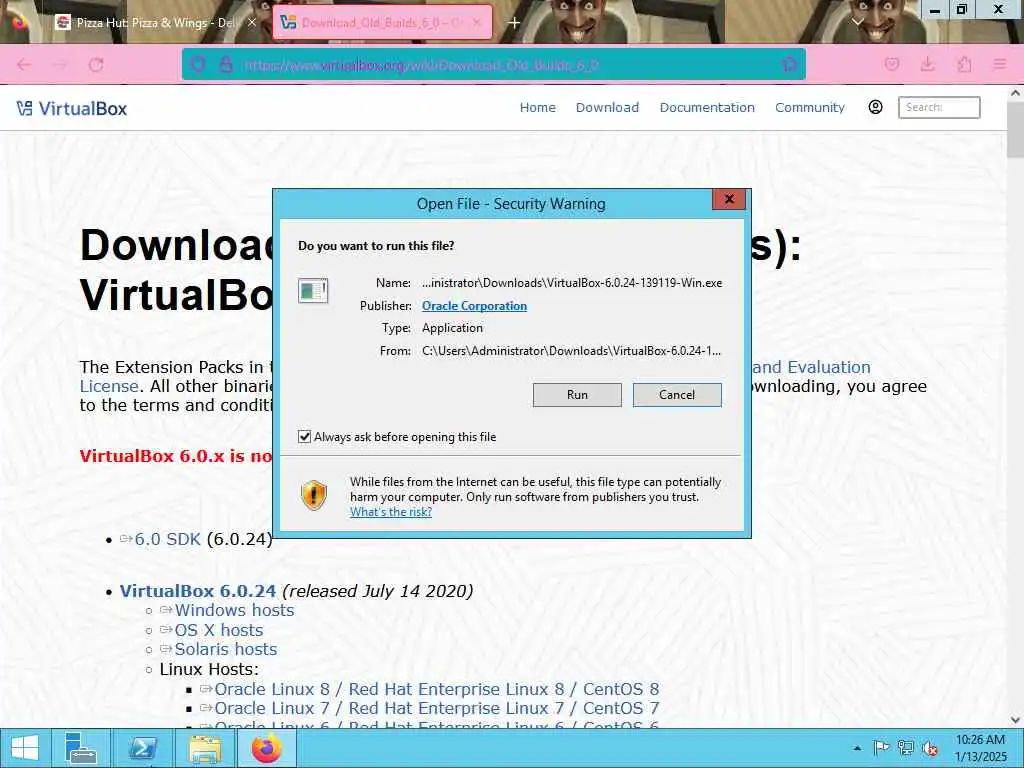Click the VirtualBox logo

(x=72, y=108)
